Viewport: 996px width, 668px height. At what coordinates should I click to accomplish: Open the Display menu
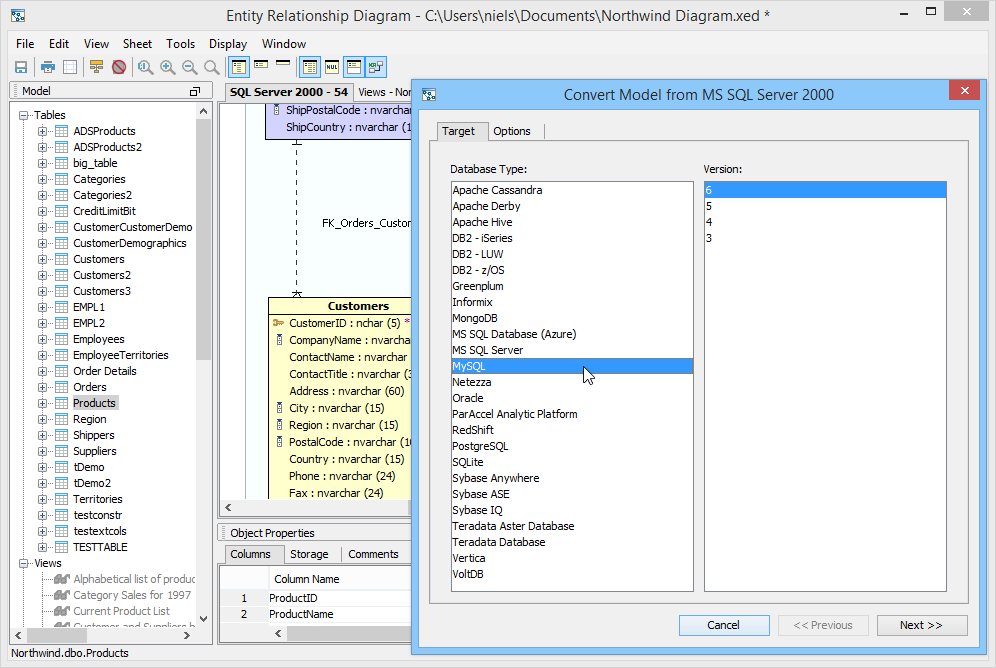pos(228,44)
